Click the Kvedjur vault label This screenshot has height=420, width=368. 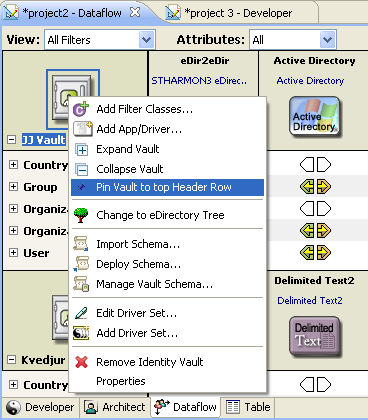click(x=43, y=360)
